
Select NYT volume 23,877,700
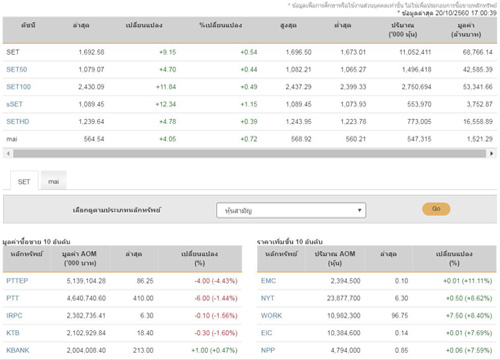coord(344,298)
